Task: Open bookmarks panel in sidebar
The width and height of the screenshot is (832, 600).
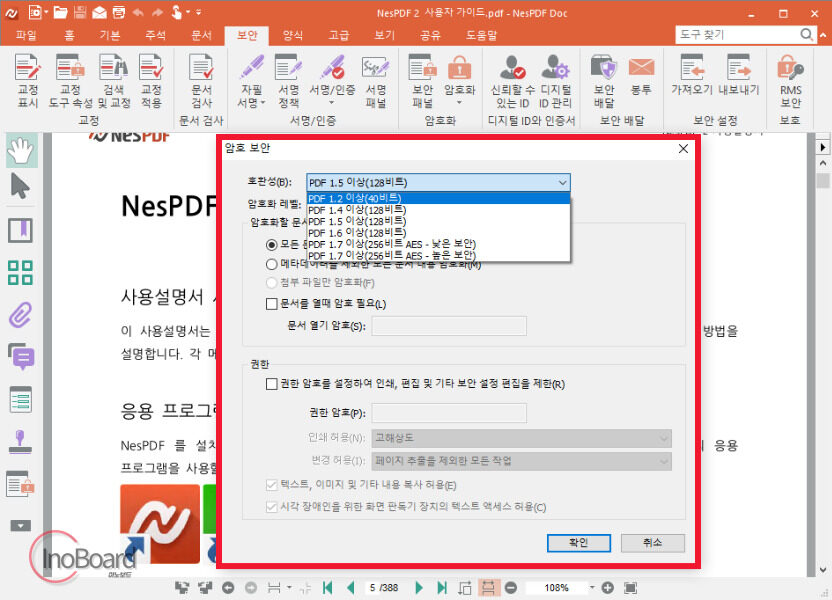Action: [x=21, y=231]
